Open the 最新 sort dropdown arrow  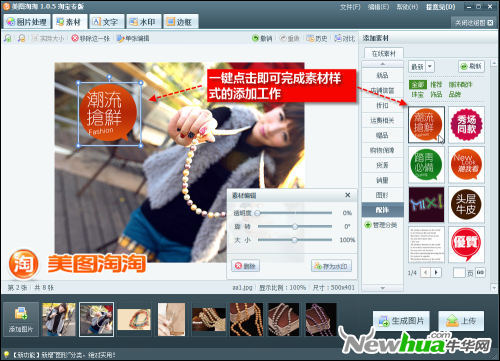430,66
